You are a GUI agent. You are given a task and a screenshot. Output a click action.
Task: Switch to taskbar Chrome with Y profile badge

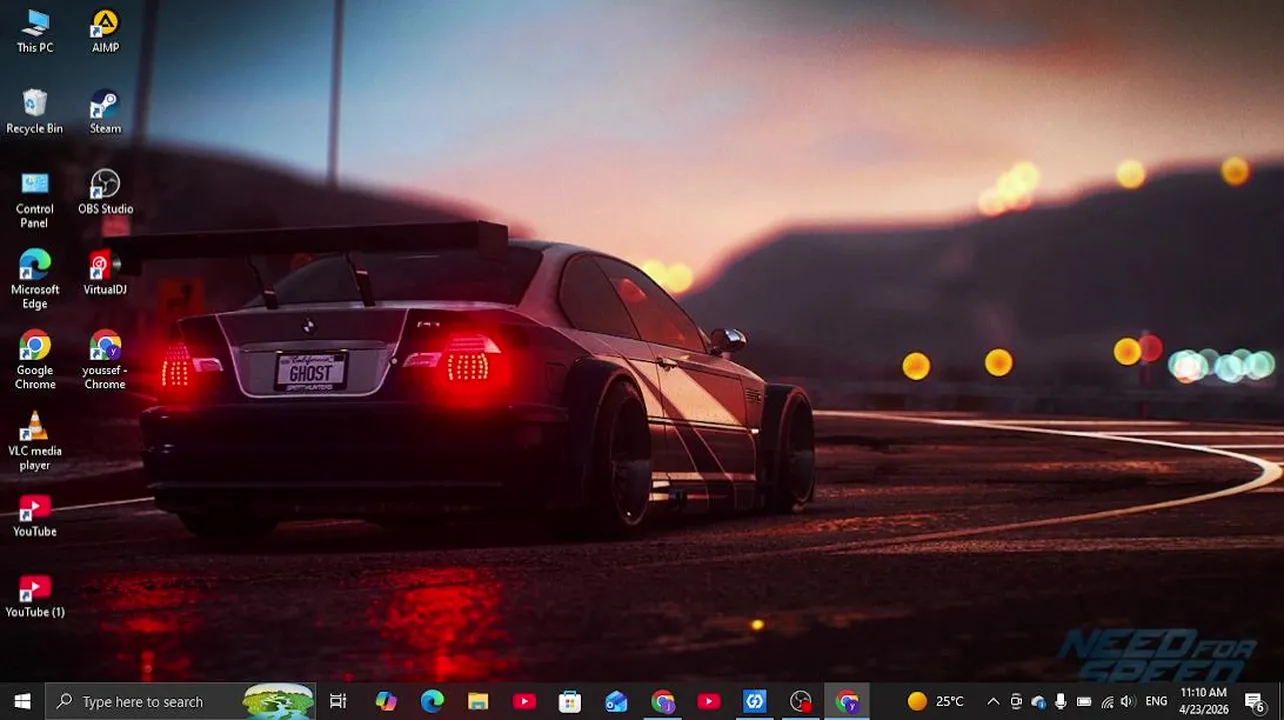click(x=847, y=701)
